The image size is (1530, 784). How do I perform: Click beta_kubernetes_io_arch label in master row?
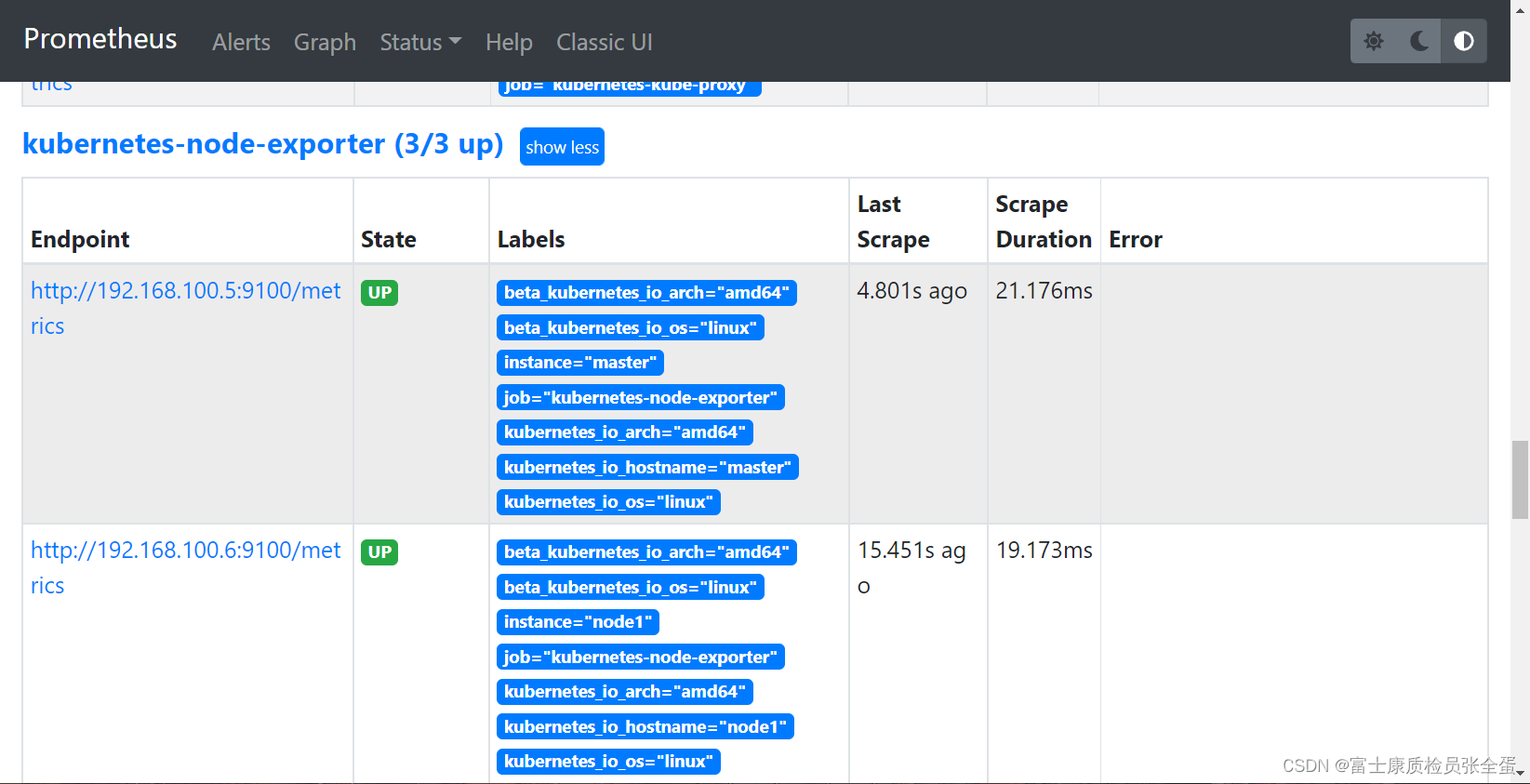click(646, 293)
